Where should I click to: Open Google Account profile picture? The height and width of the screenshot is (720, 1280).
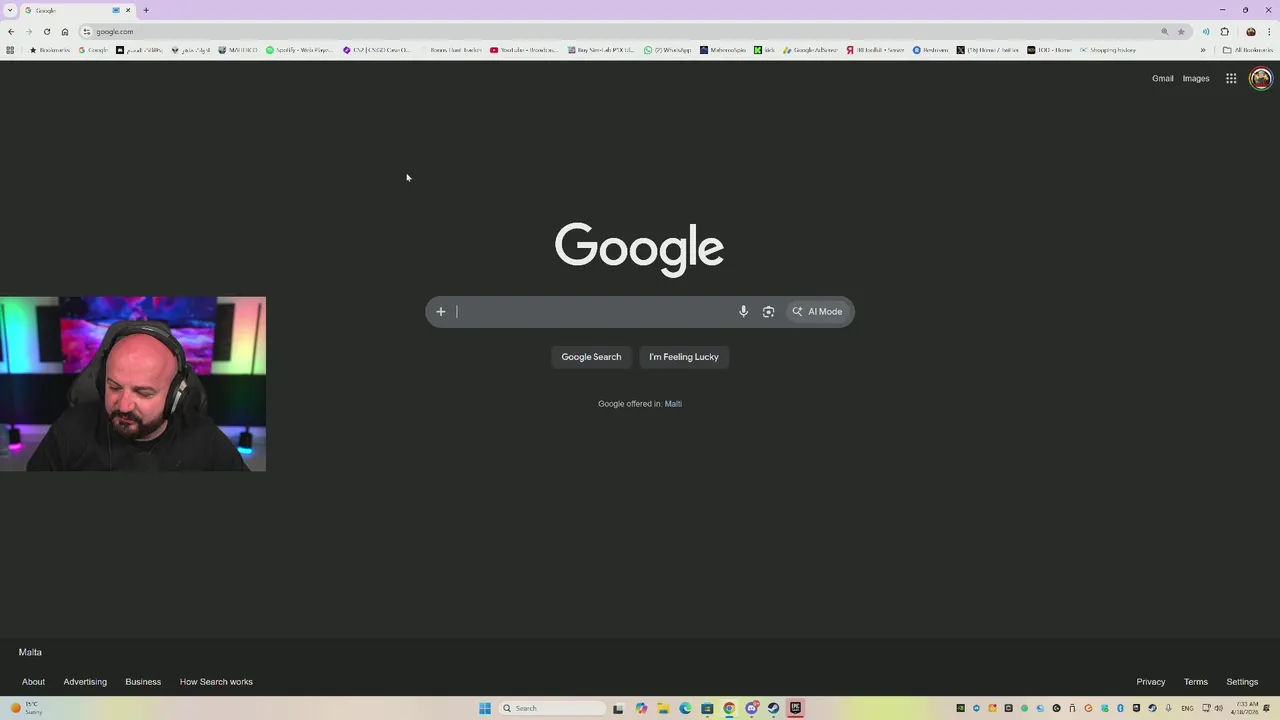[1260, 79]
